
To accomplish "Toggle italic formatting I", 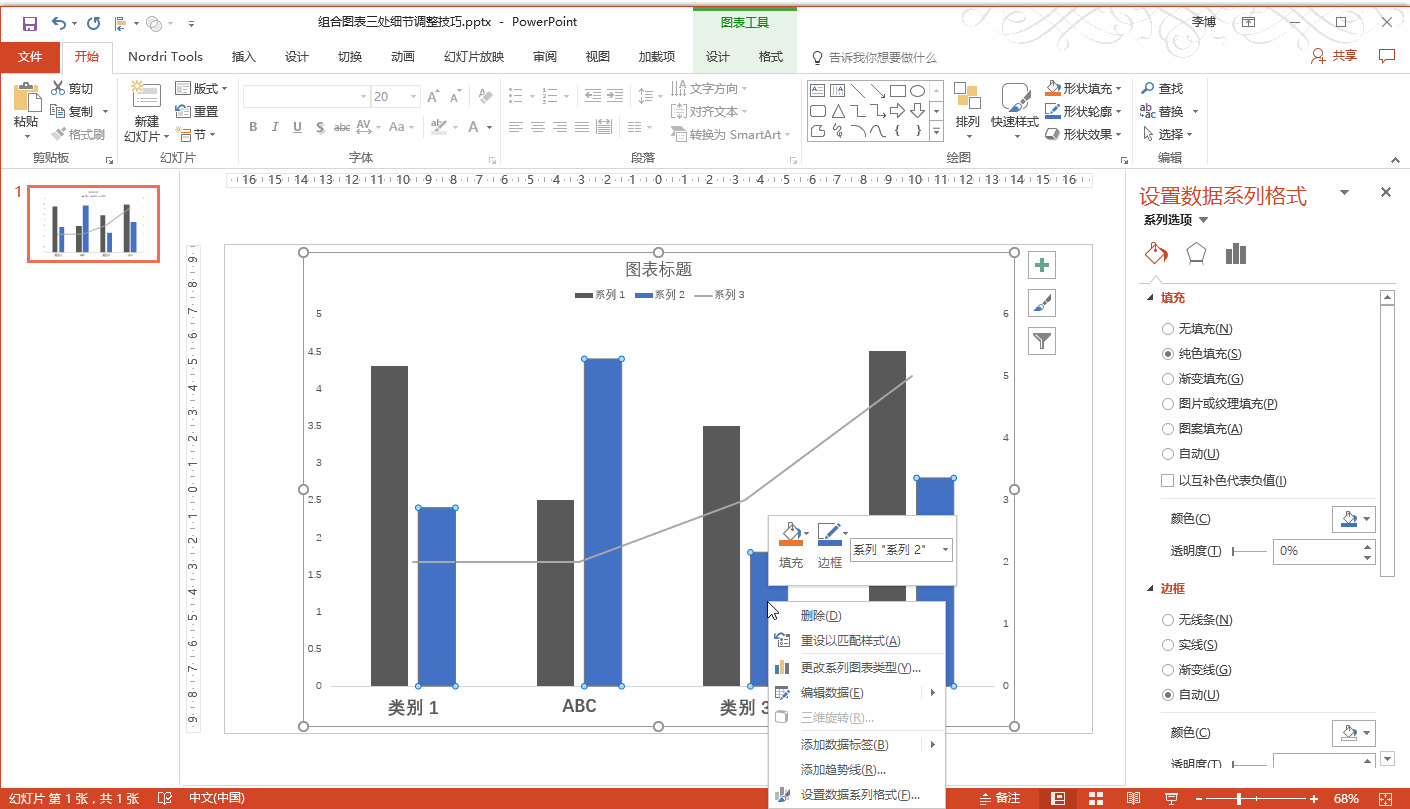I will click(x=275, y=127).
